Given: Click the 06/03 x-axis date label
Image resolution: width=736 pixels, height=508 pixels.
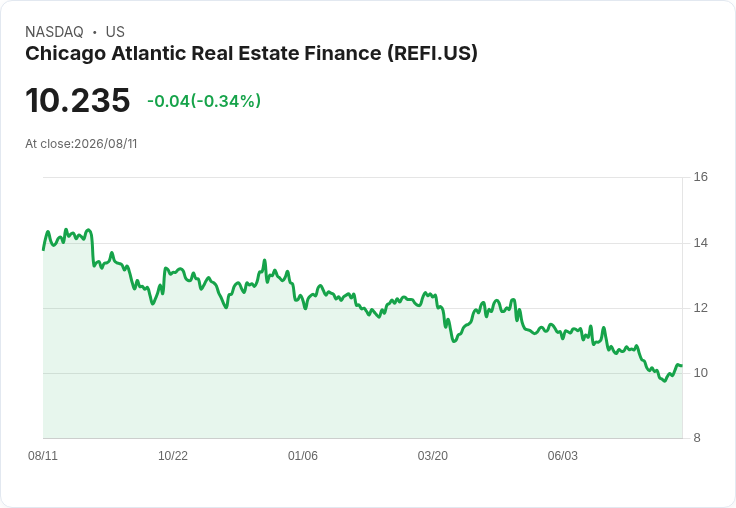Looking at the screenshot, I should coord(562,456).
